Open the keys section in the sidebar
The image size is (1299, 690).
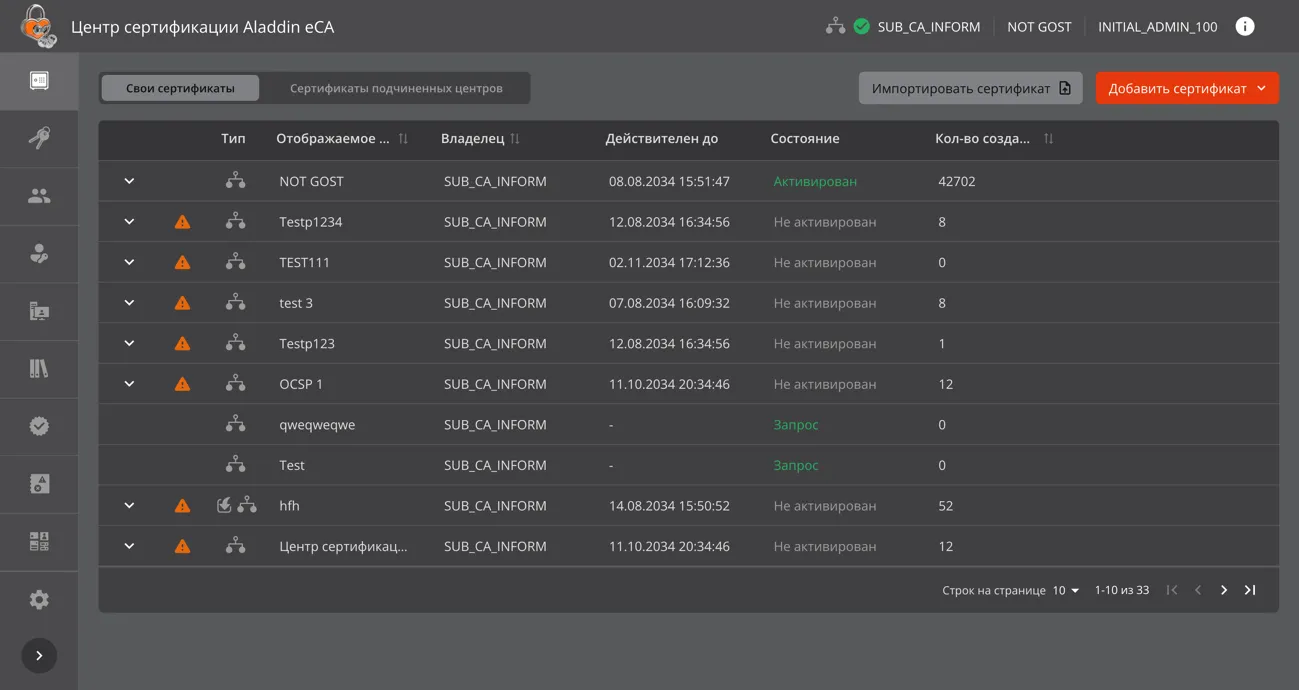tap(39, 138)
